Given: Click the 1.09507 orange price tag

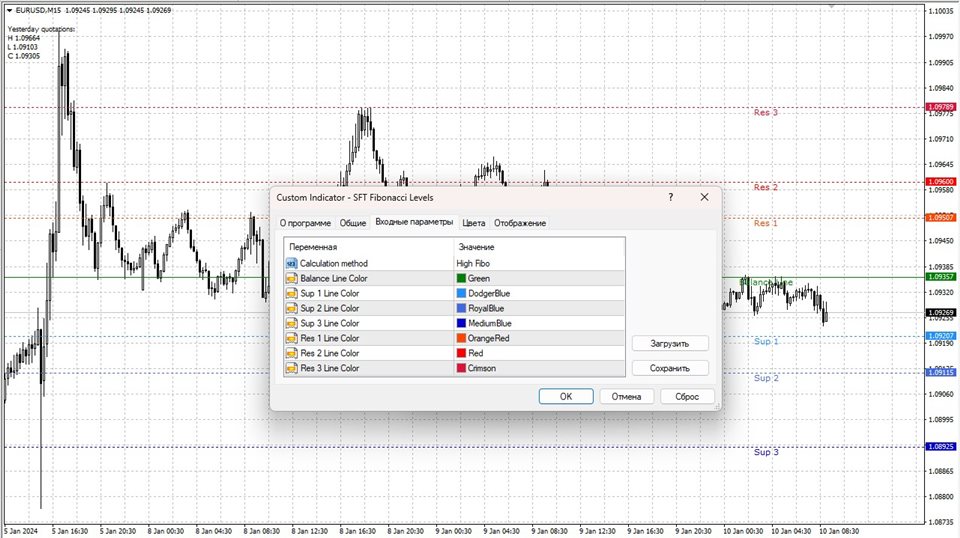Looking at the screenshot, I should click(940, 217).
